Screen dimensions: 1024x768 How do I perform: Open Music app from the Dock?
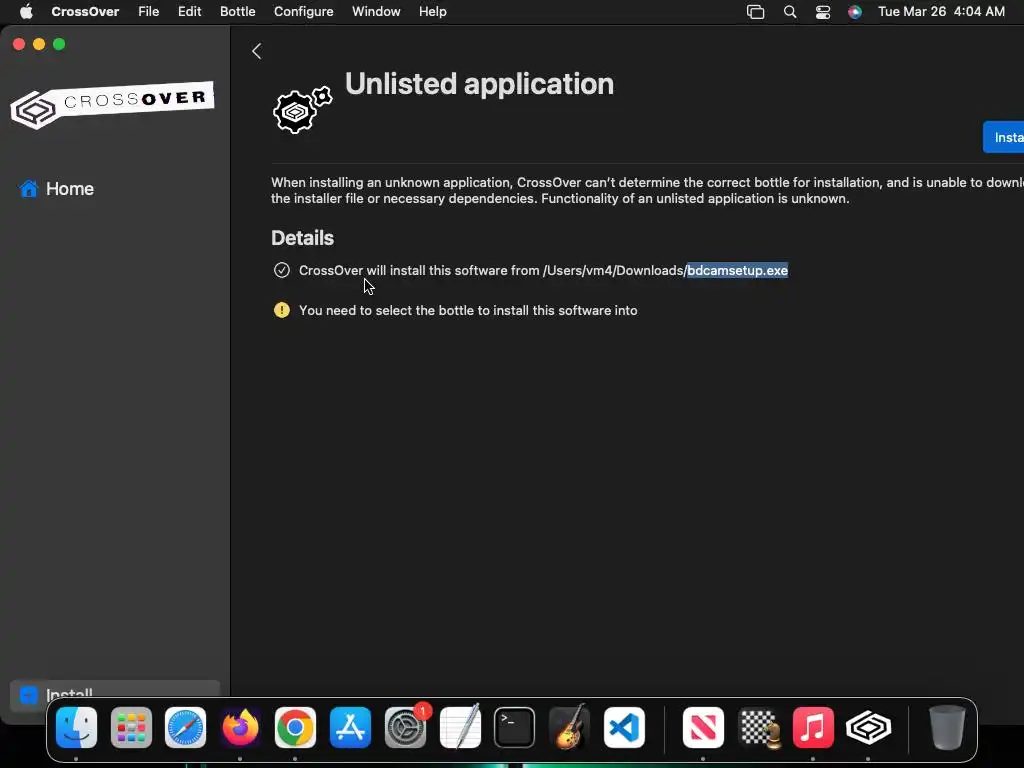813,728
